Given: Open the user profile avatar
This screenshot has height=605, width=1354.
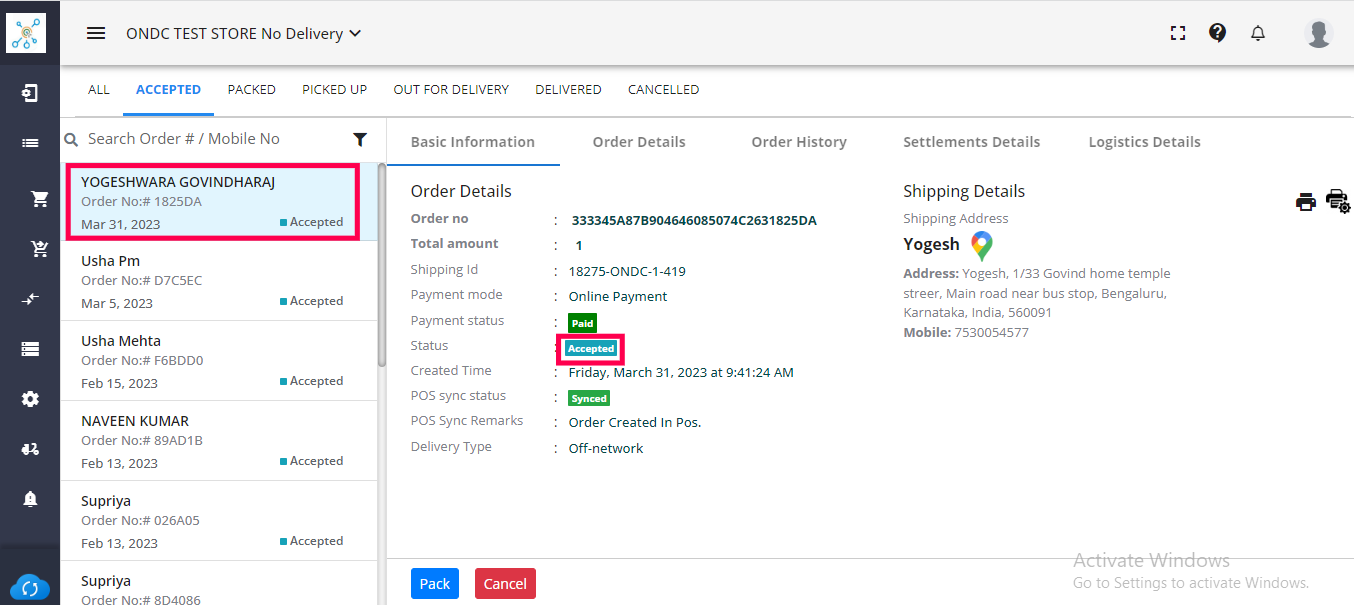Looking at the screenshot, I should click(1319, 32).
